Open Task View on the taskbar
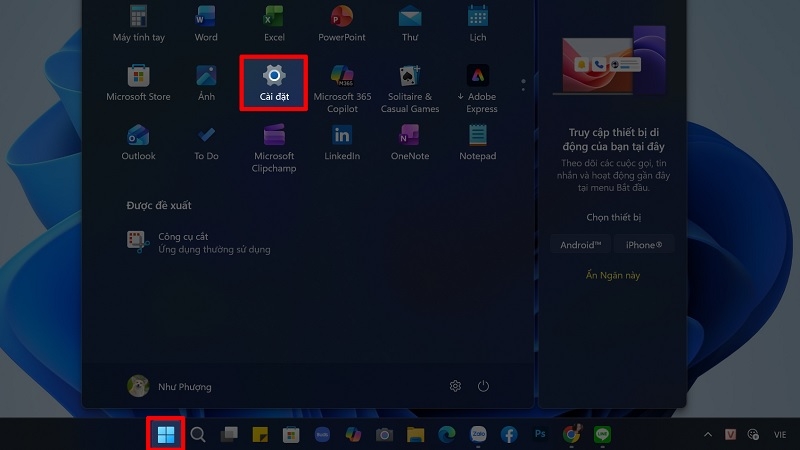This screenshot has width=800, height=450. pos(229,435)
